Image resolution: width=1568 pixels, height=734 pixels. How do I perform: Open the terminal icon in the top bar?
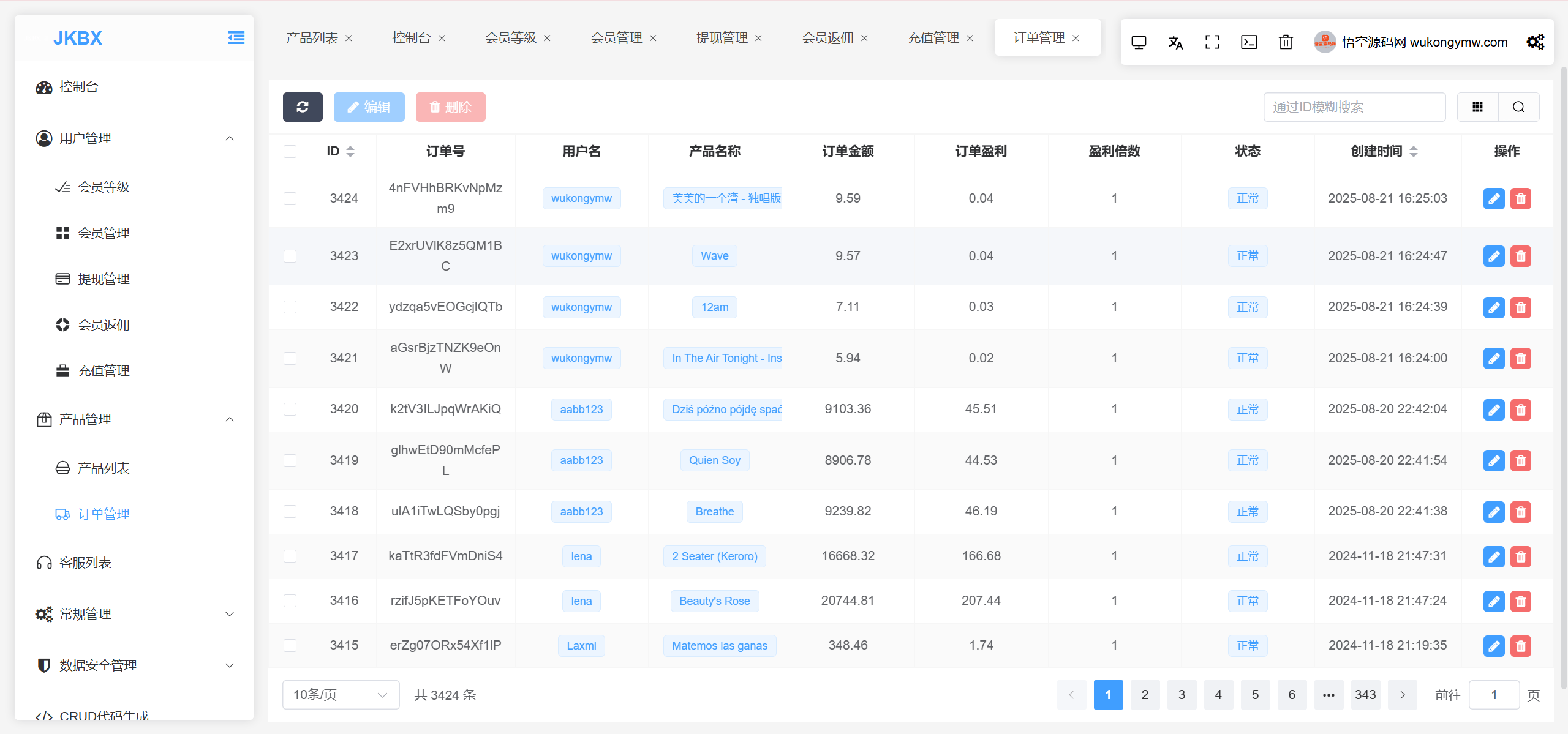click(x=1249, y=42)
